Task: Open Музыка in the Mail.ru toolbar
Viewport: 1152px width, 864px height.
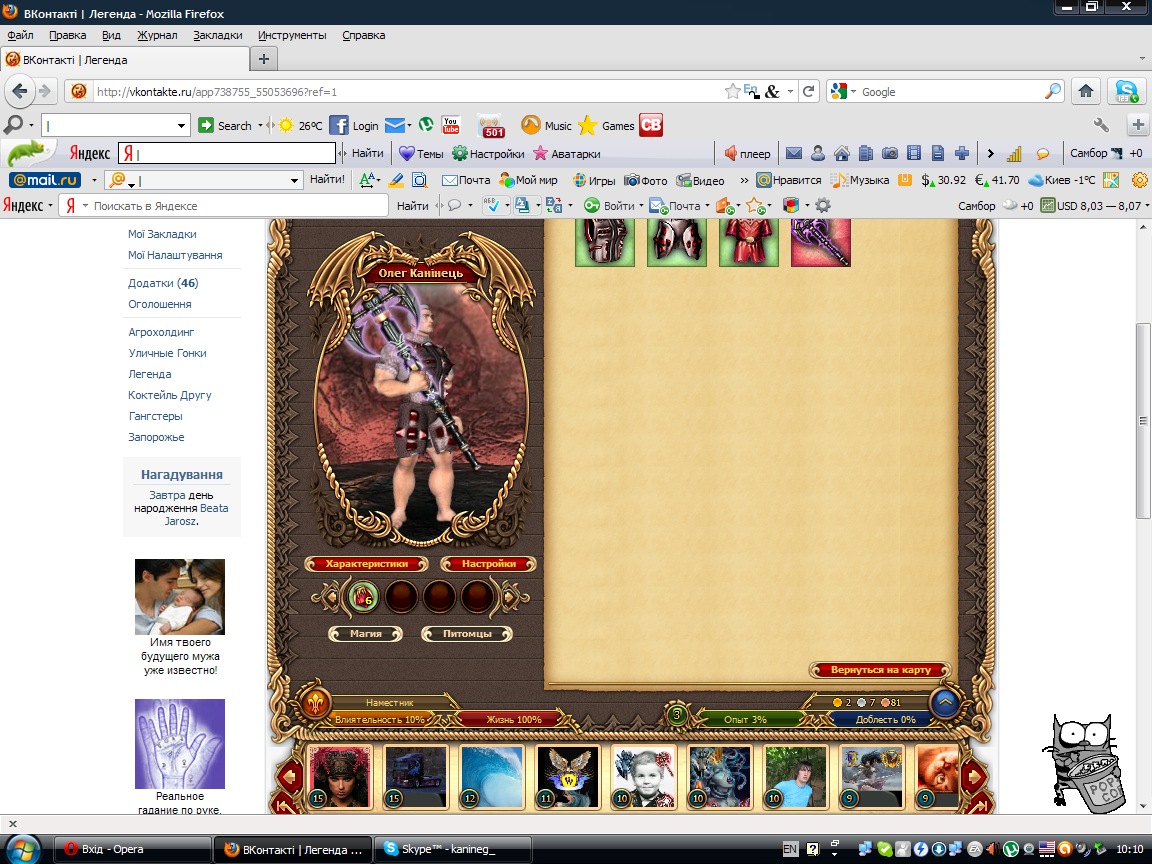Action: pos(860,180)
